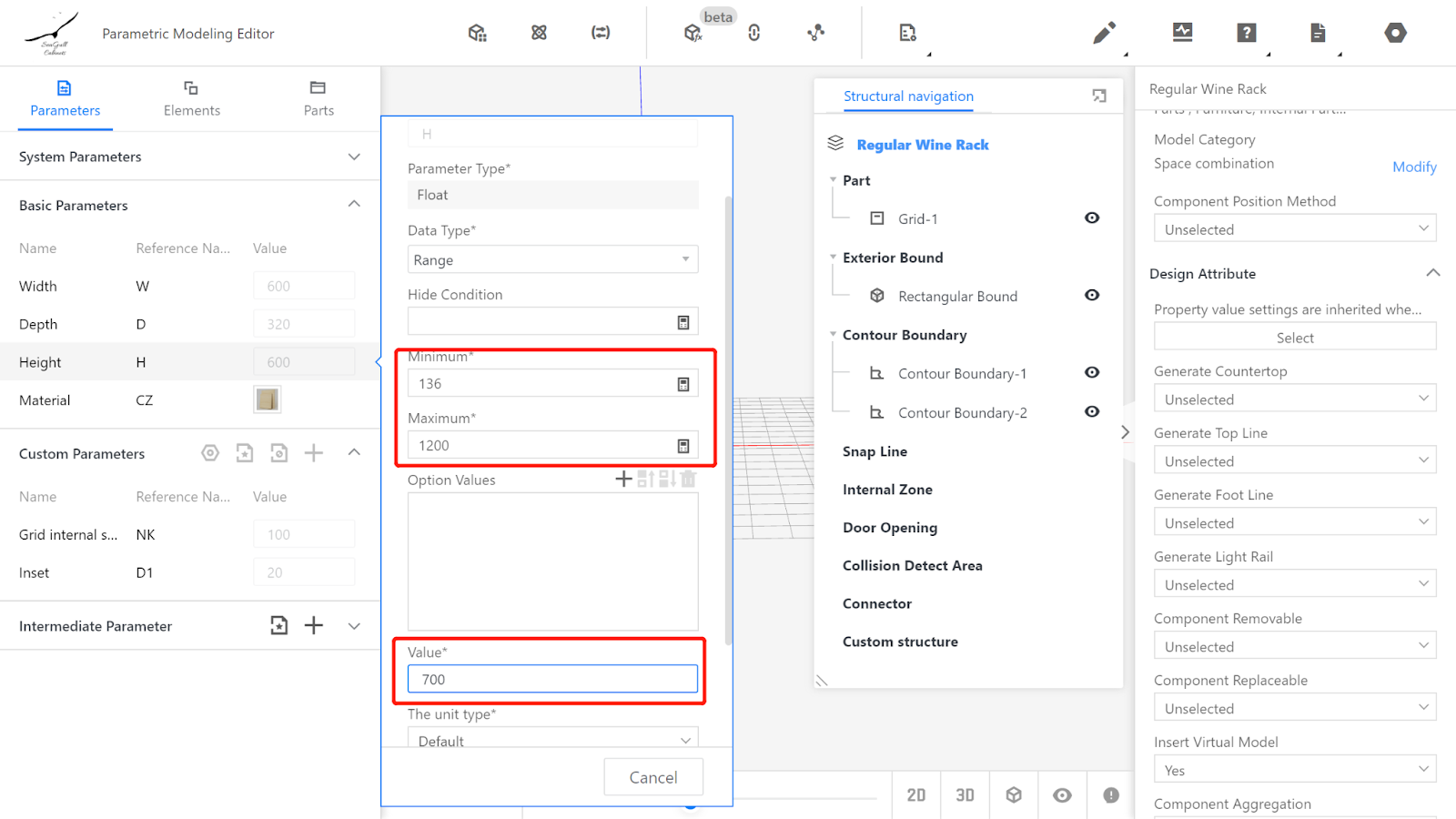Viewport: 1456px width, 819px height.
Task: Click the Modify link for Model Category
Action: point(1414,167)
